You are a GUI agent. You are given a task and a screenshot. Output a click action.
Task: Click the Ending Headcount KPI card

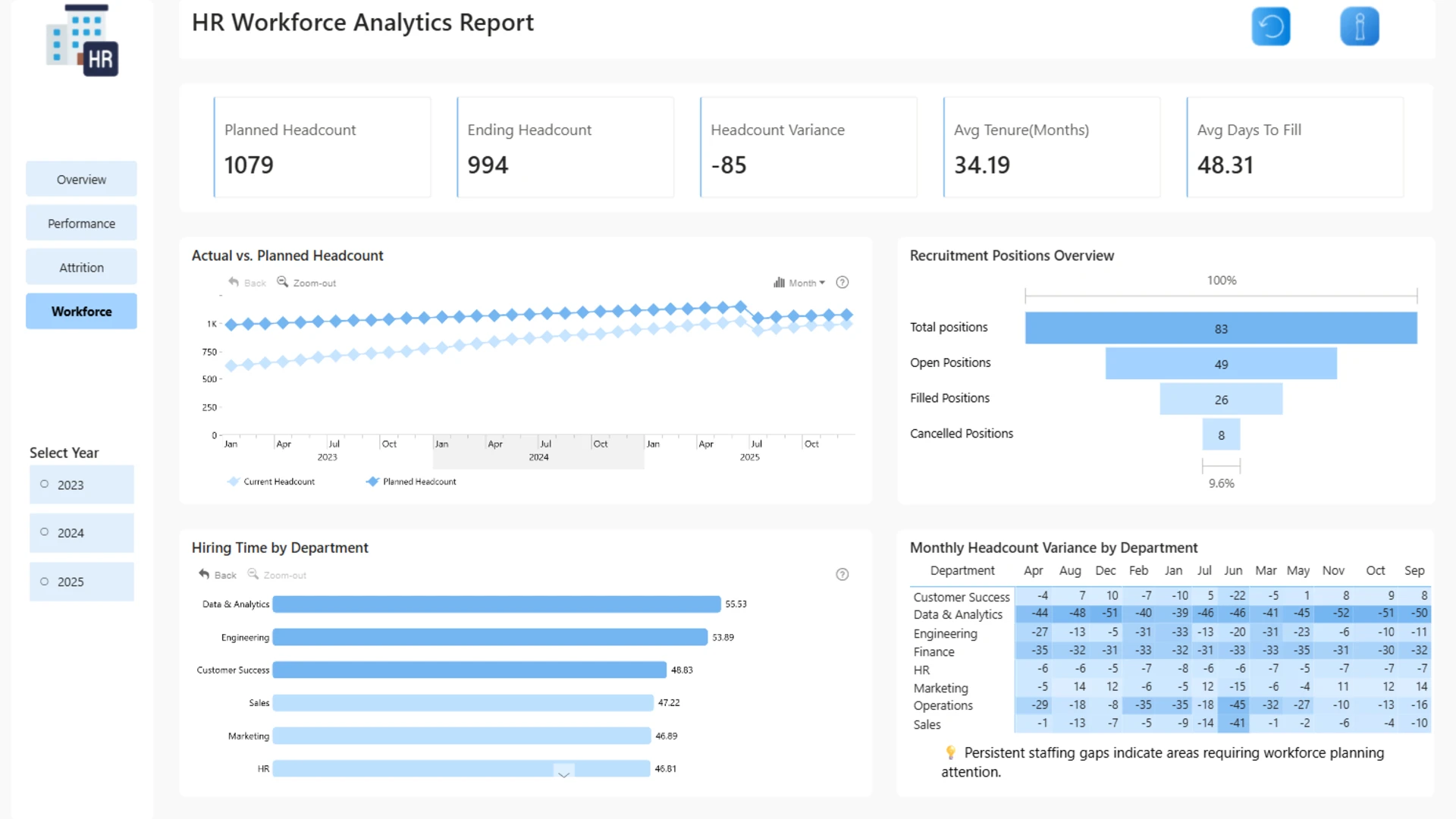click(565, 147)
